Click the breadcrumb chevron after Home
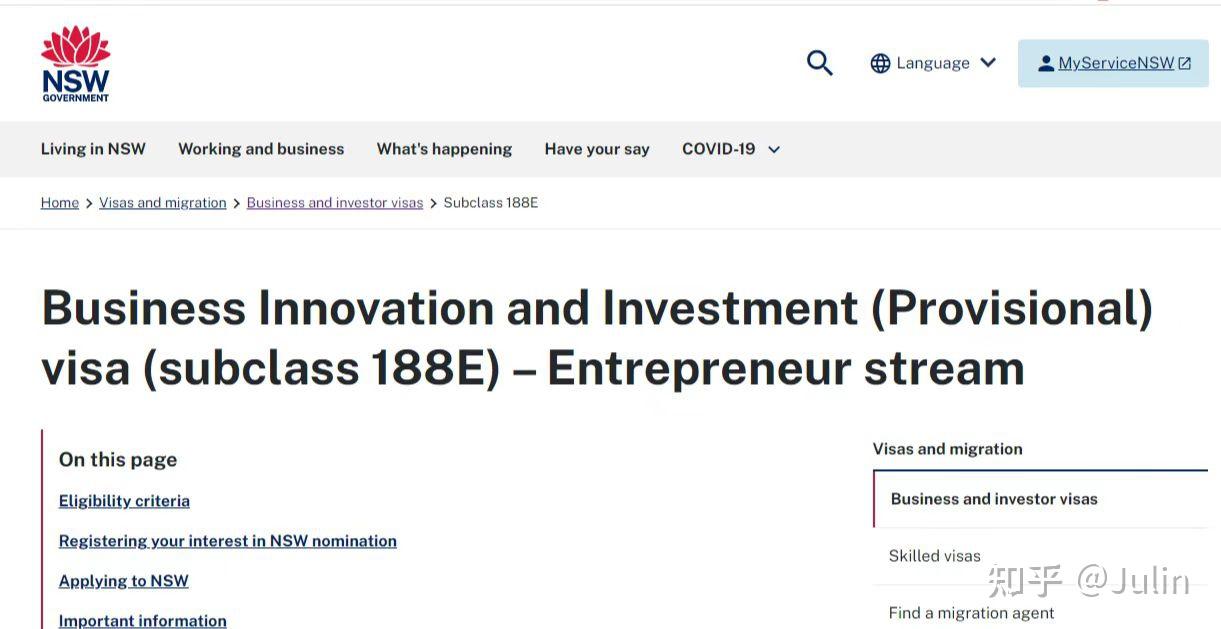The image size is (1221, 629). pos(88,202)
